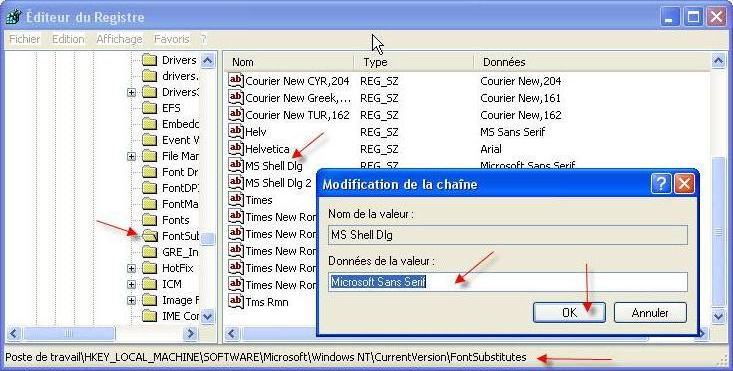The image size is (733, 371).
Task: Select the GRE_In folder icon
Action: (x=149, y=252)
